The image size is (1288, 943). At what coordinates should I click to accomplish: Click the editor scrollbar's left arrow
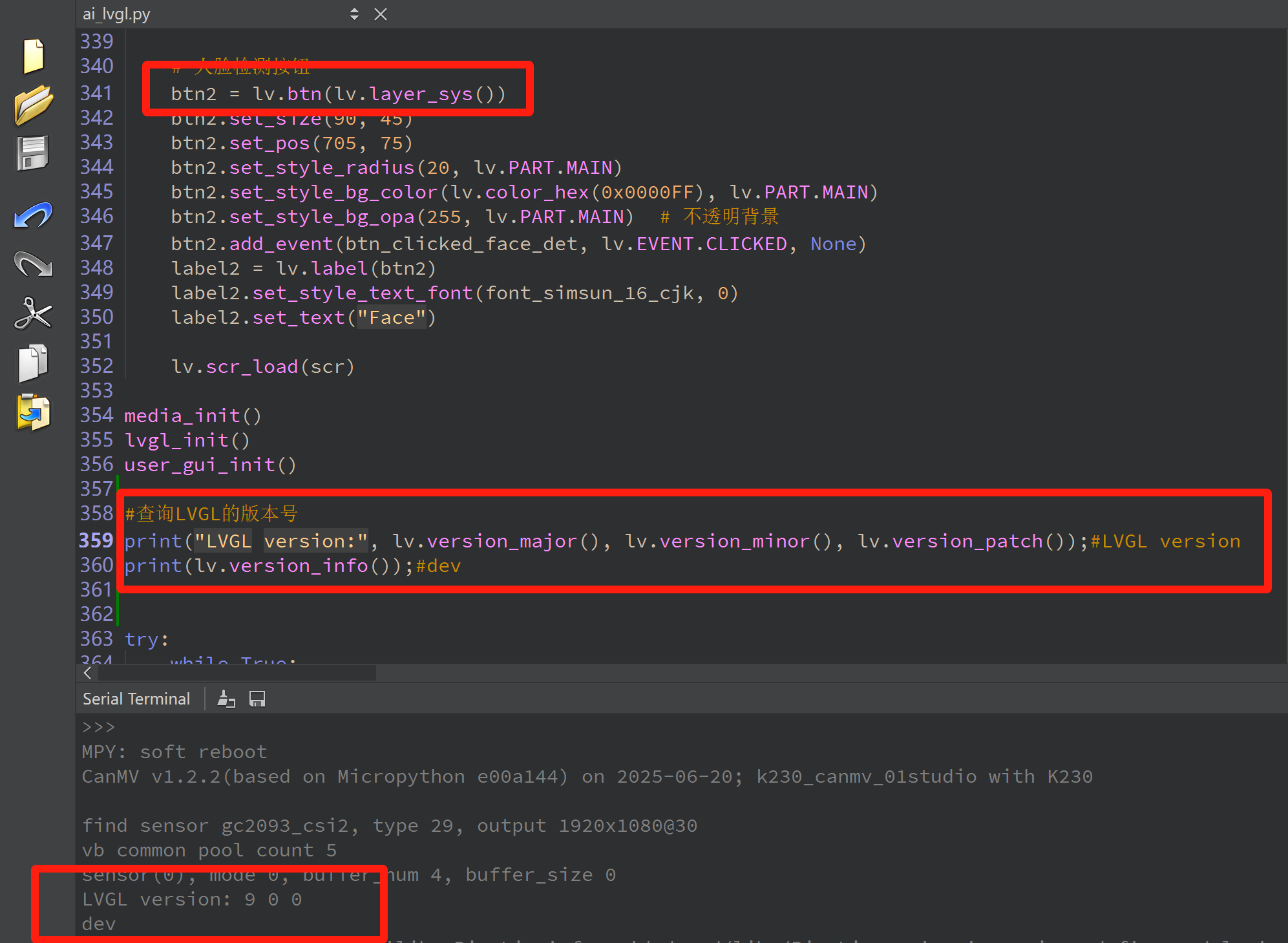87,673
